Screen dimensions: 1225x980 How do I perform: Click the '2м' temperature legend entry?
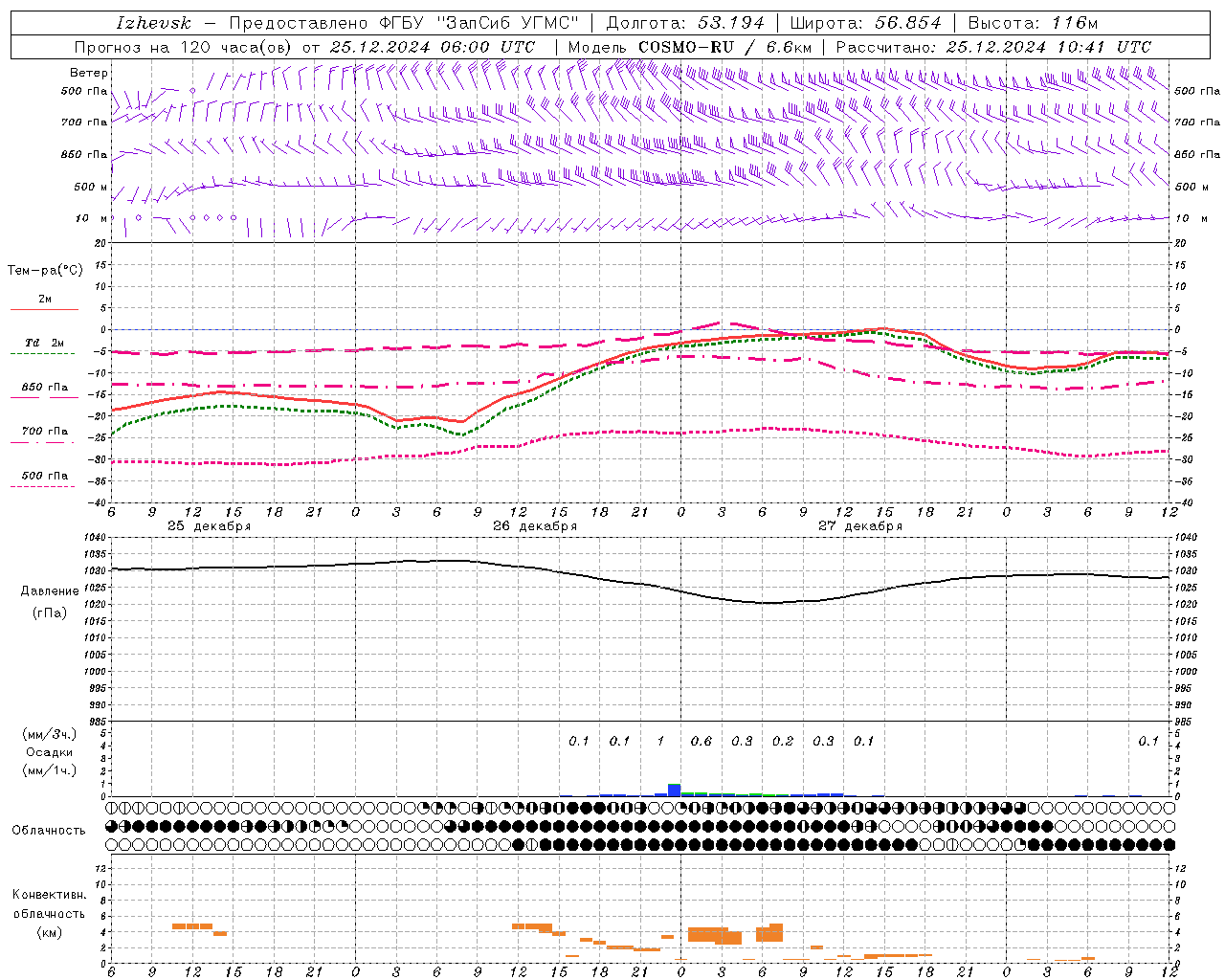(x=44, y=299)
